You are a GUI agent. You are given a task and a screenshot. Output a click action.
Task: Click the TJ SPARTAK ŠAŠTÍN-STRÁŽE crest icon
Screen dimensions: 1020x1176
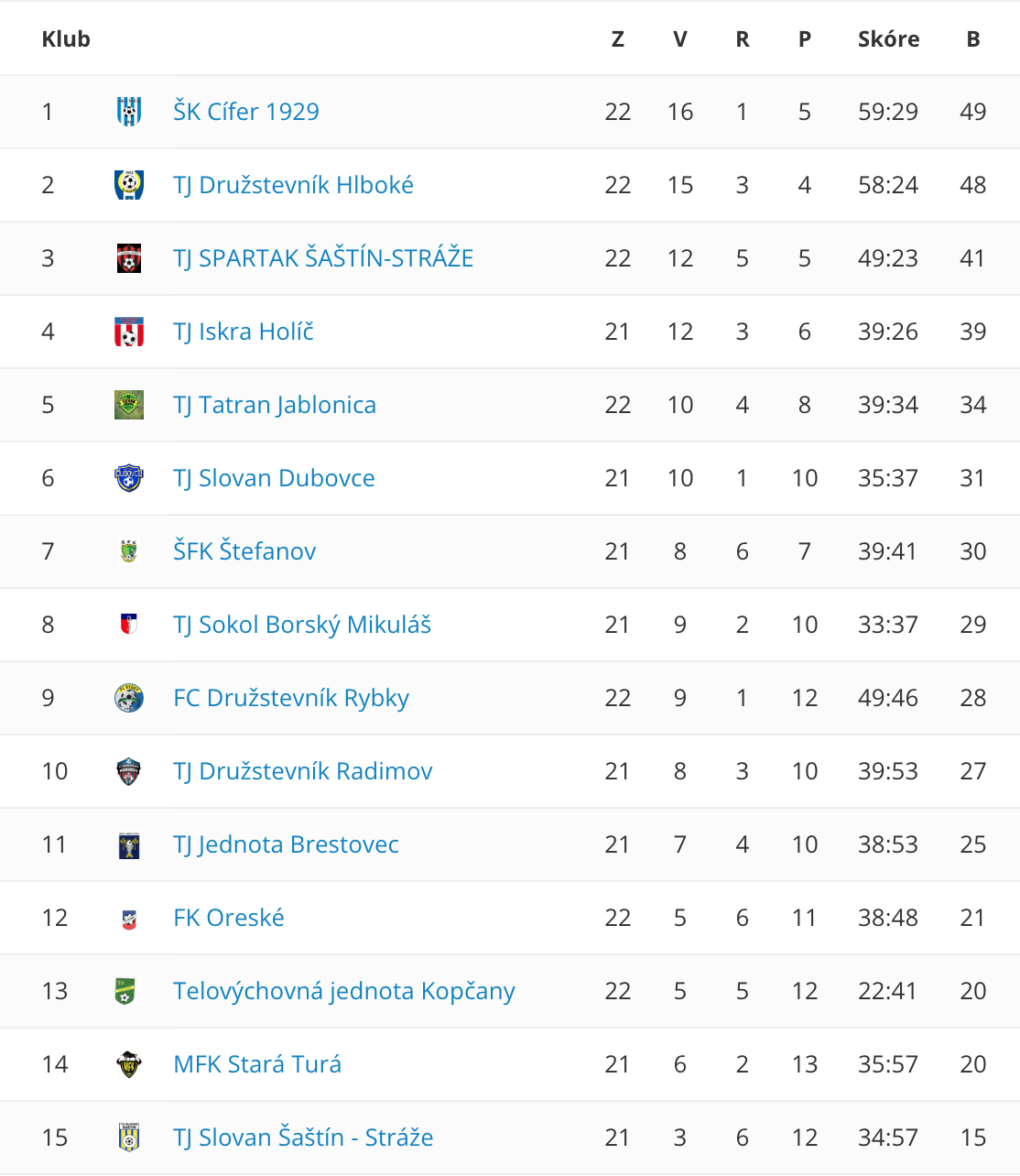tap(129, 258)
